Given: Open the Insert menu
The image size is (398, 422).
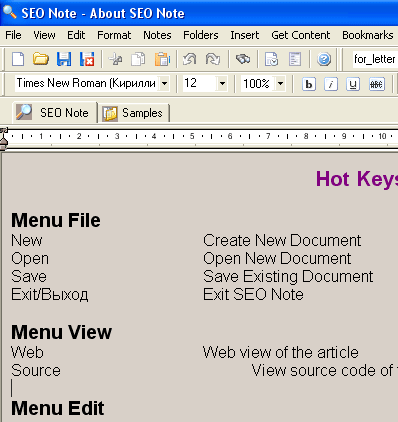Looking at the screenshot, I should 245,35.
